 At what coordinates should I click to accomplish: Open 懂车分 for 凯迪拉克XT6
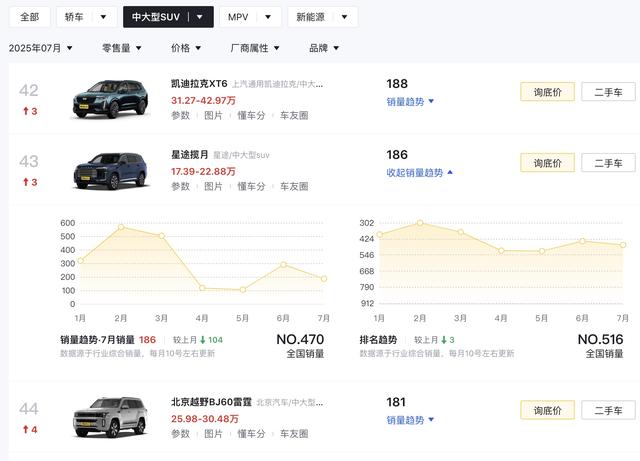[x=251, y=116]
